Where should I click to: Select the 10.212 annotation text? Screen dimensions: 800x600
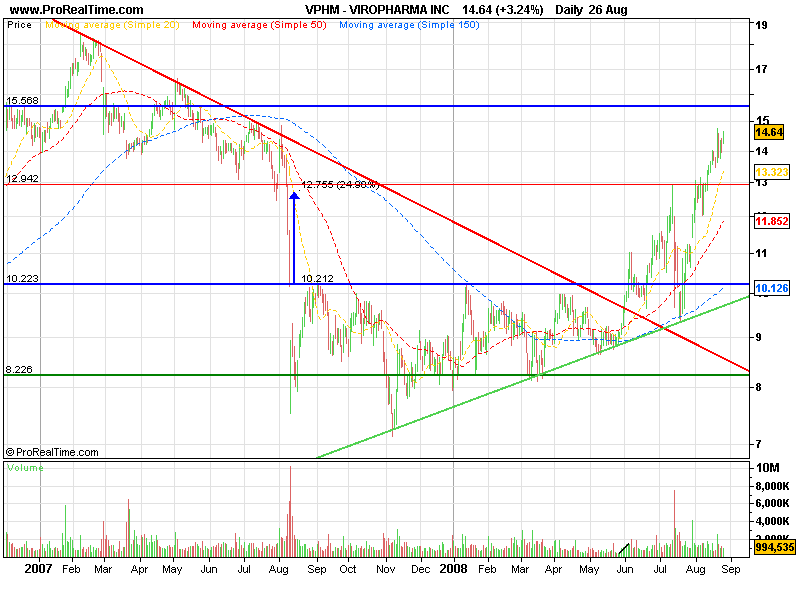pos(317,279)
